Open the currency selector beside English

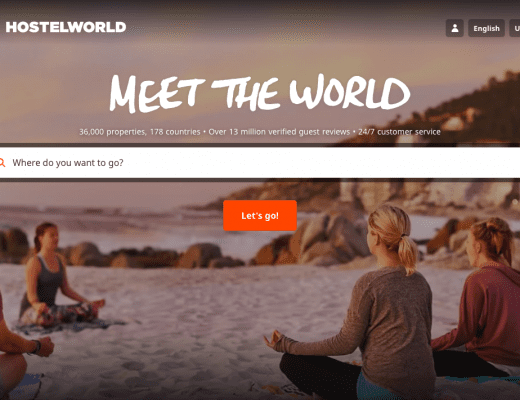(515, 28)
